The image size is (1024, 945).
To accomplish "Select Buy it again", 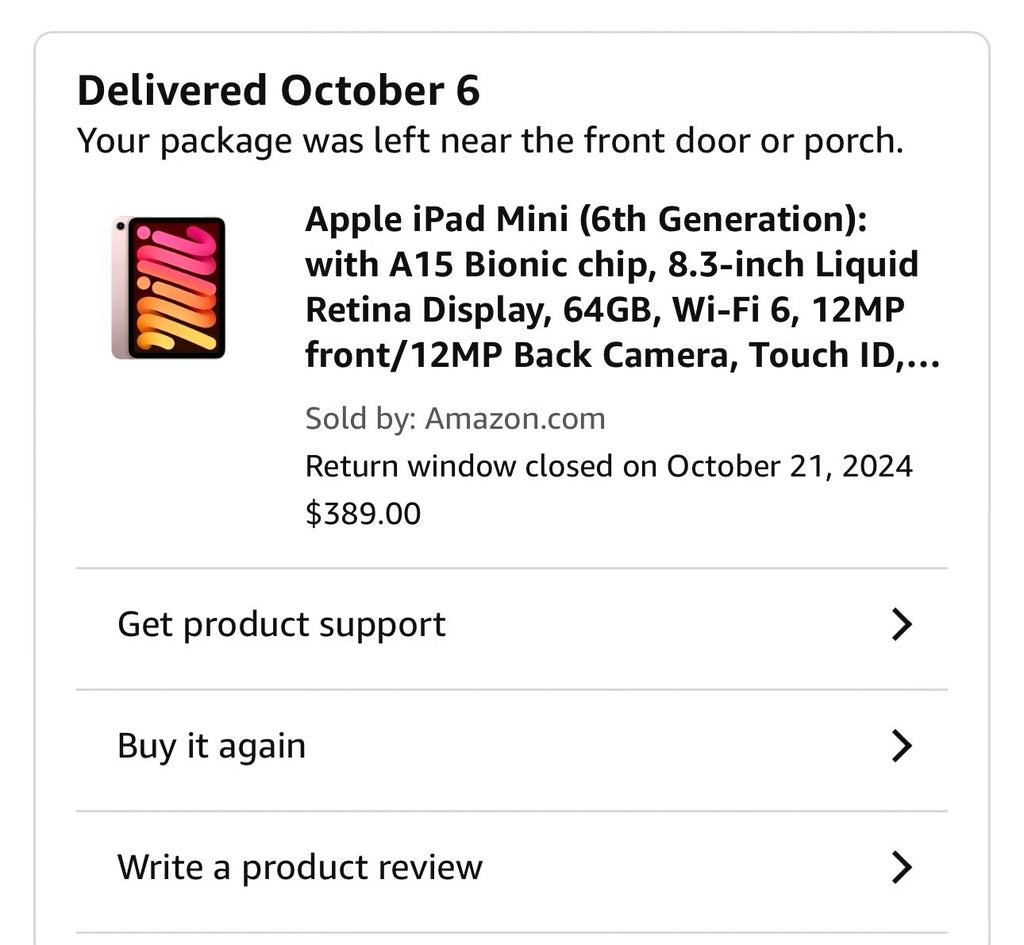I will tap(210, 745).
